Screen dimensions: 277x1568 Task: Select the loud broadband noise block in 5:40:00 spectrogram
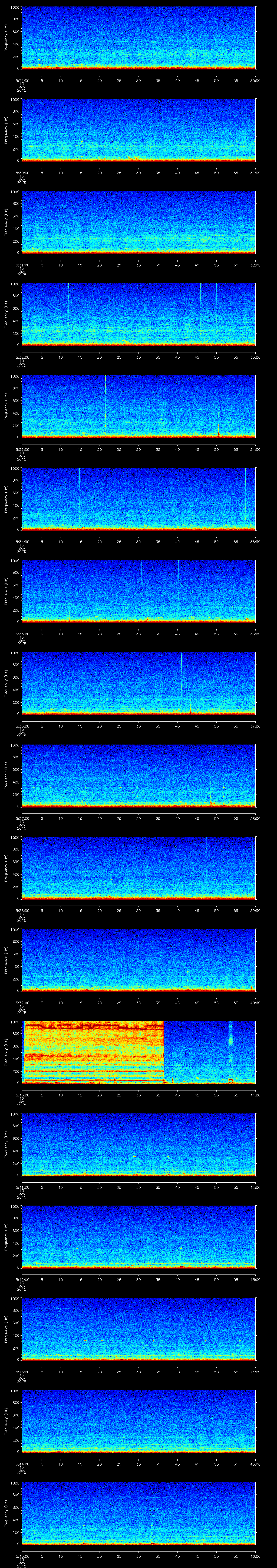(94, 1052)
